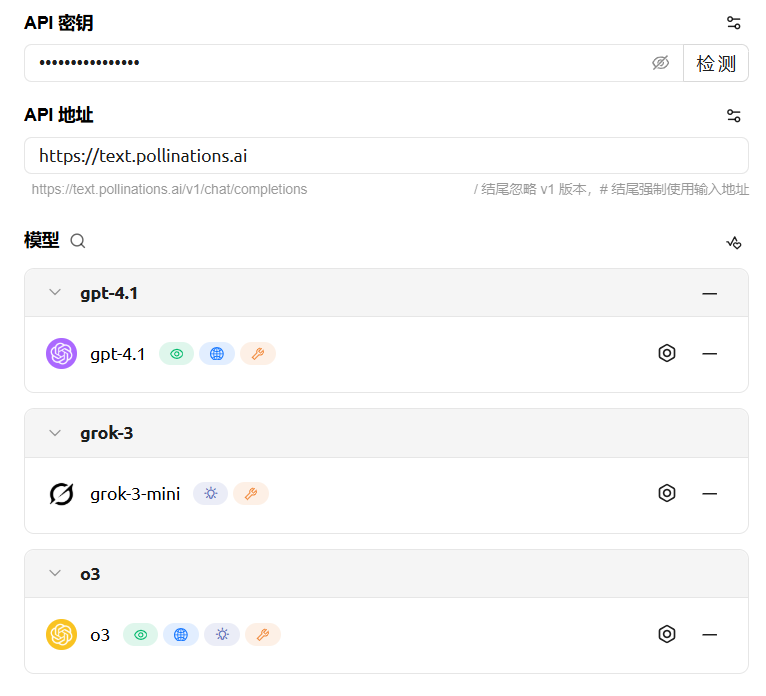This screenshot has height=696, width=766.
Task: Click the API address settings sliders icon
Action: pos(734,116)
